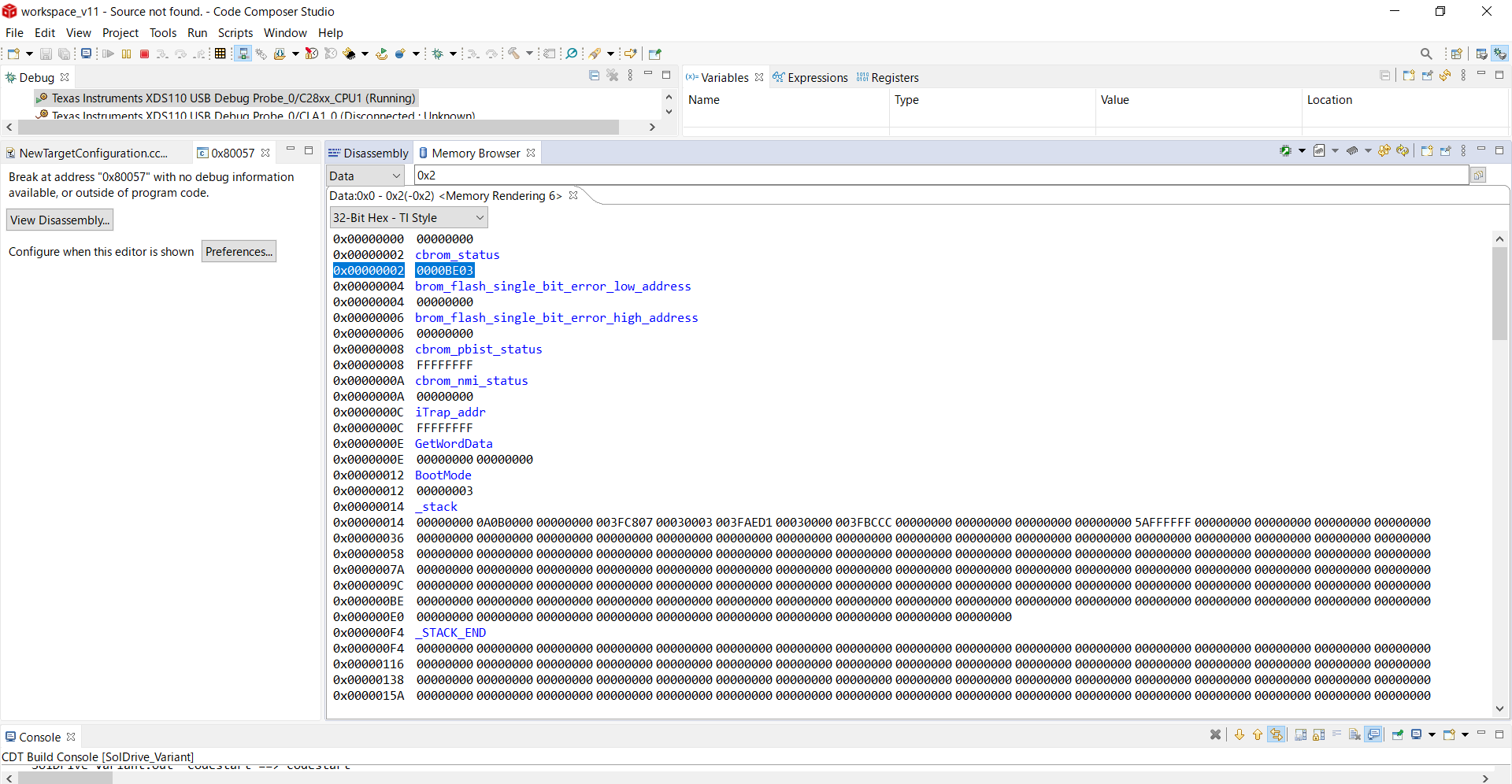The width and height of the screenshot is (1512, 784).
Task: Click the Resume debug button
Action: 108,54
